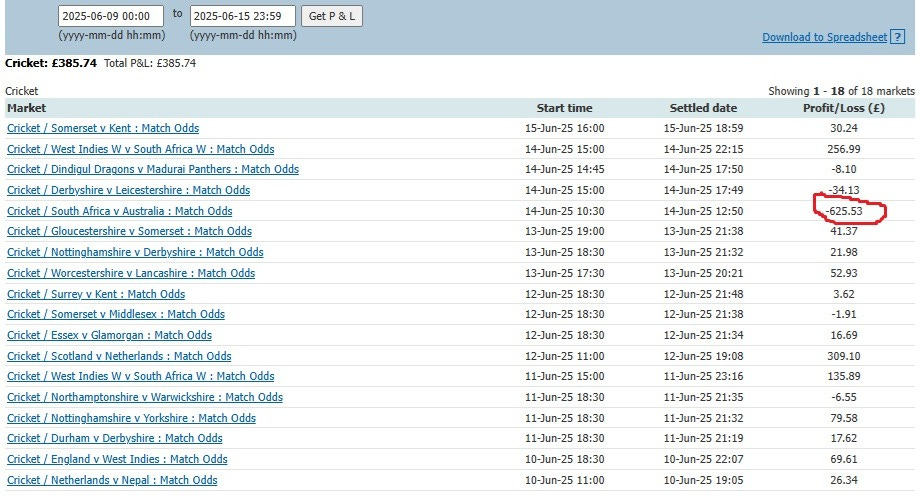This screenshot has height=497, width=921.
Task: Select the 256.99 profit value
Action: pos(844,149)
